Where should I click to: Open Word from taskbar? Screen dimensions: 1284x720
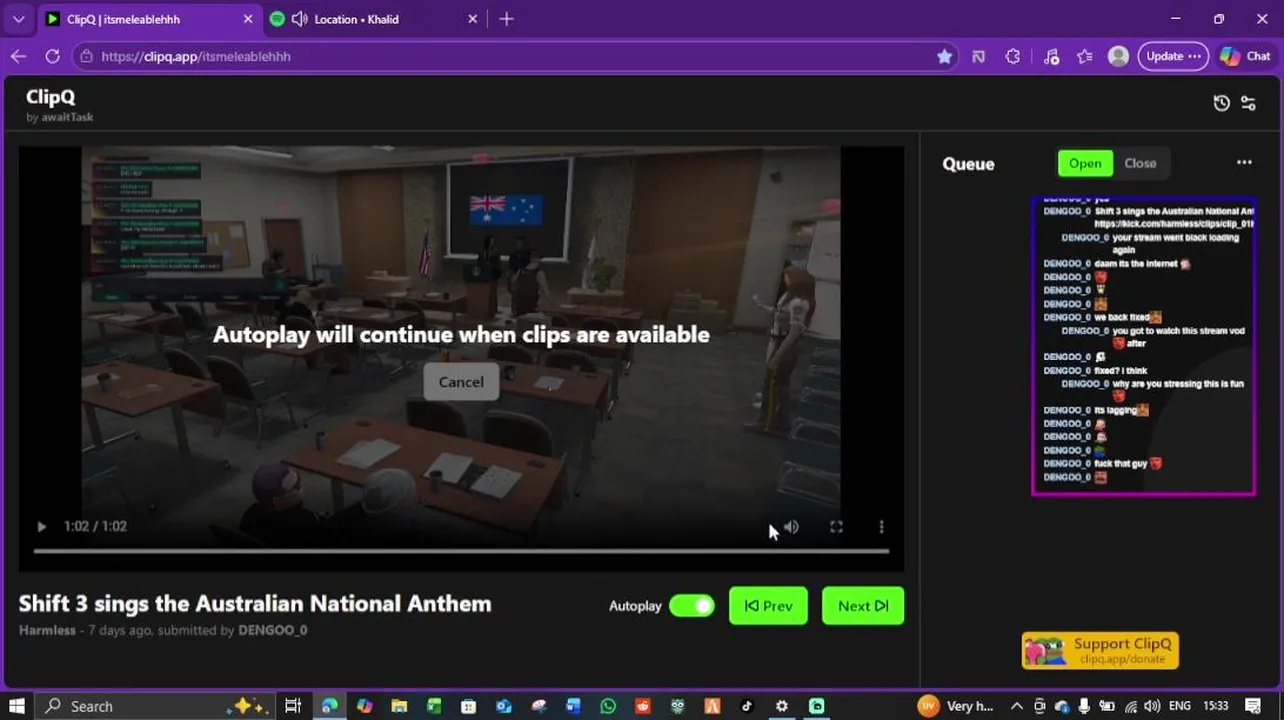573,706
